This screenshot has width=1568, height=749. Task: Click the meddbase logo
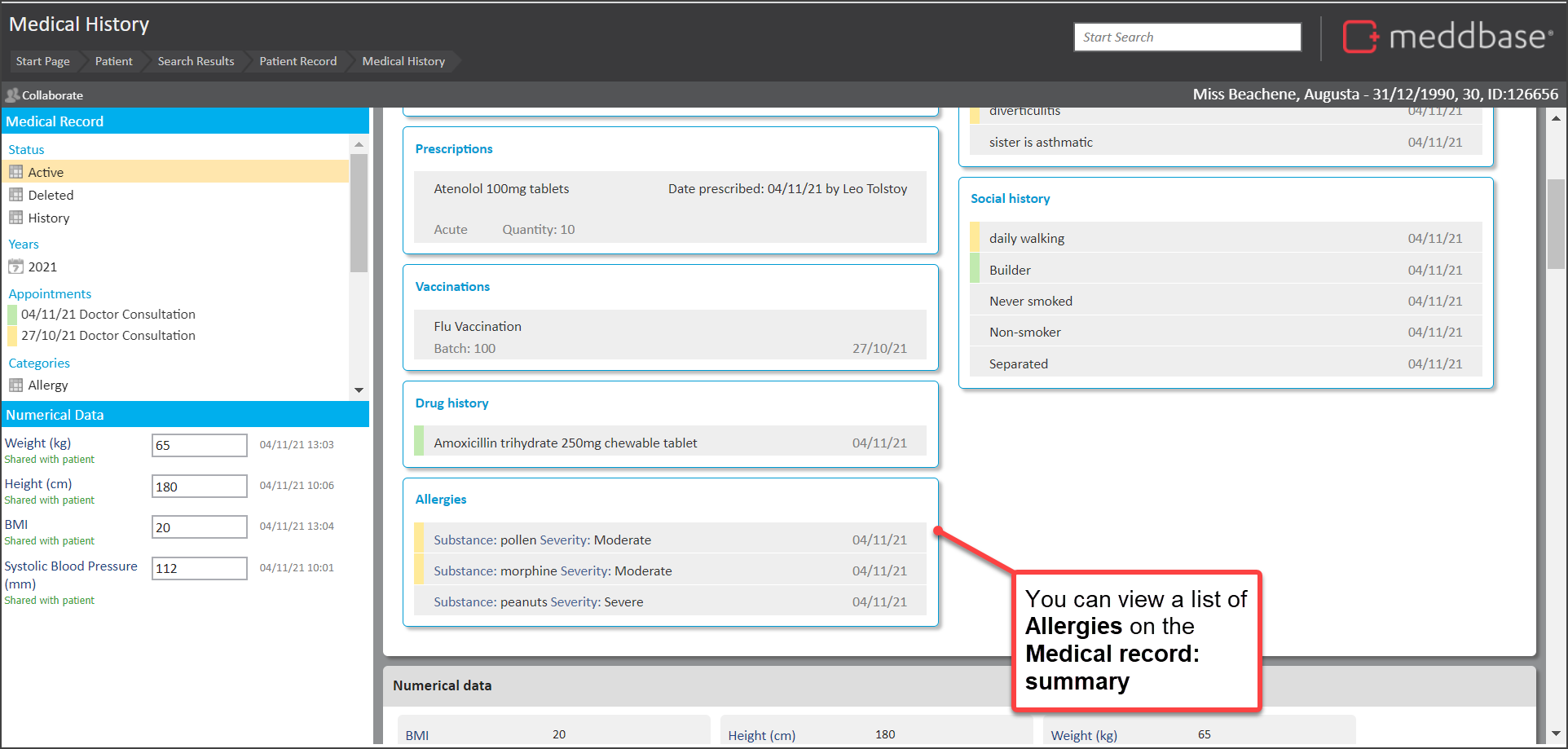coord(1447,37)
